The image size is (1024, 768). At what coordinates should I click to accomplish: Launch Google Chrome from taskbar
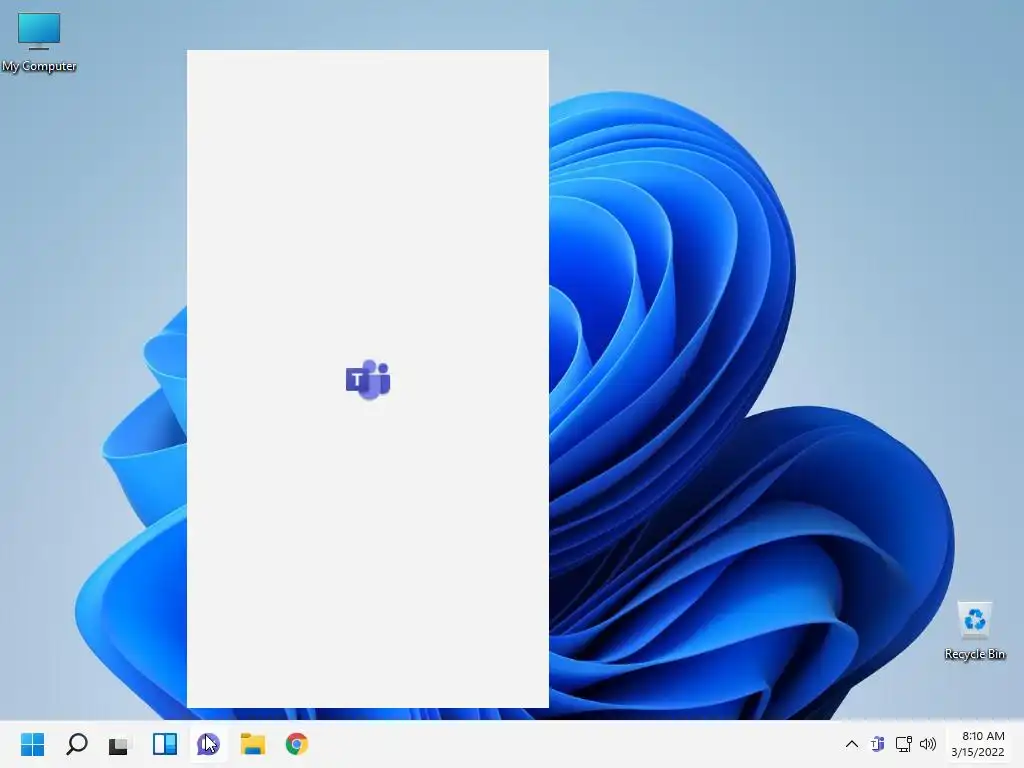tap(296, 744)
